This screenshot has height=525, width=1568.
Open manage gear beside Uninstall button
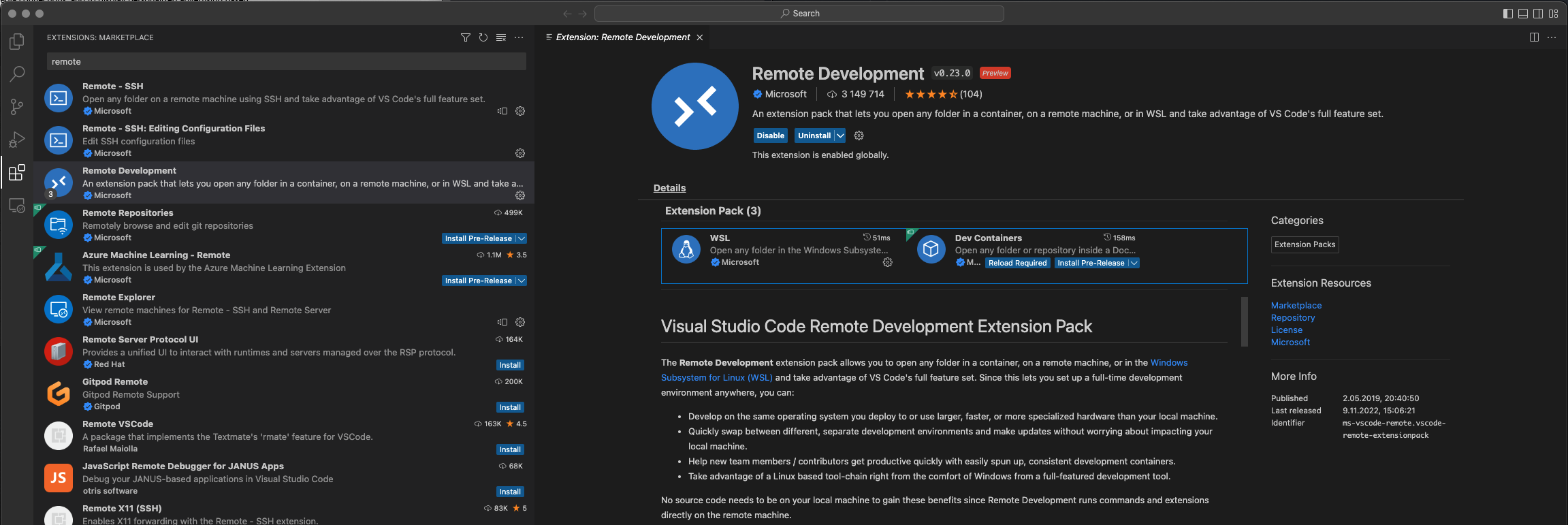[859, 136]
